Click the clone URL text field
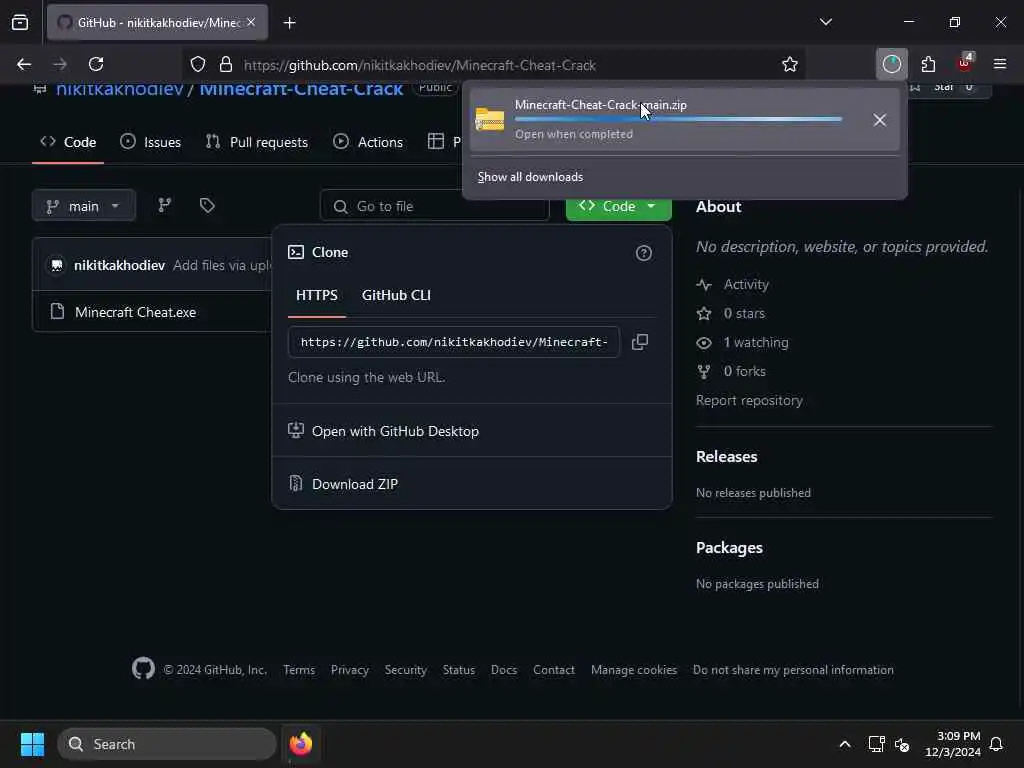 tap(454, 342)
